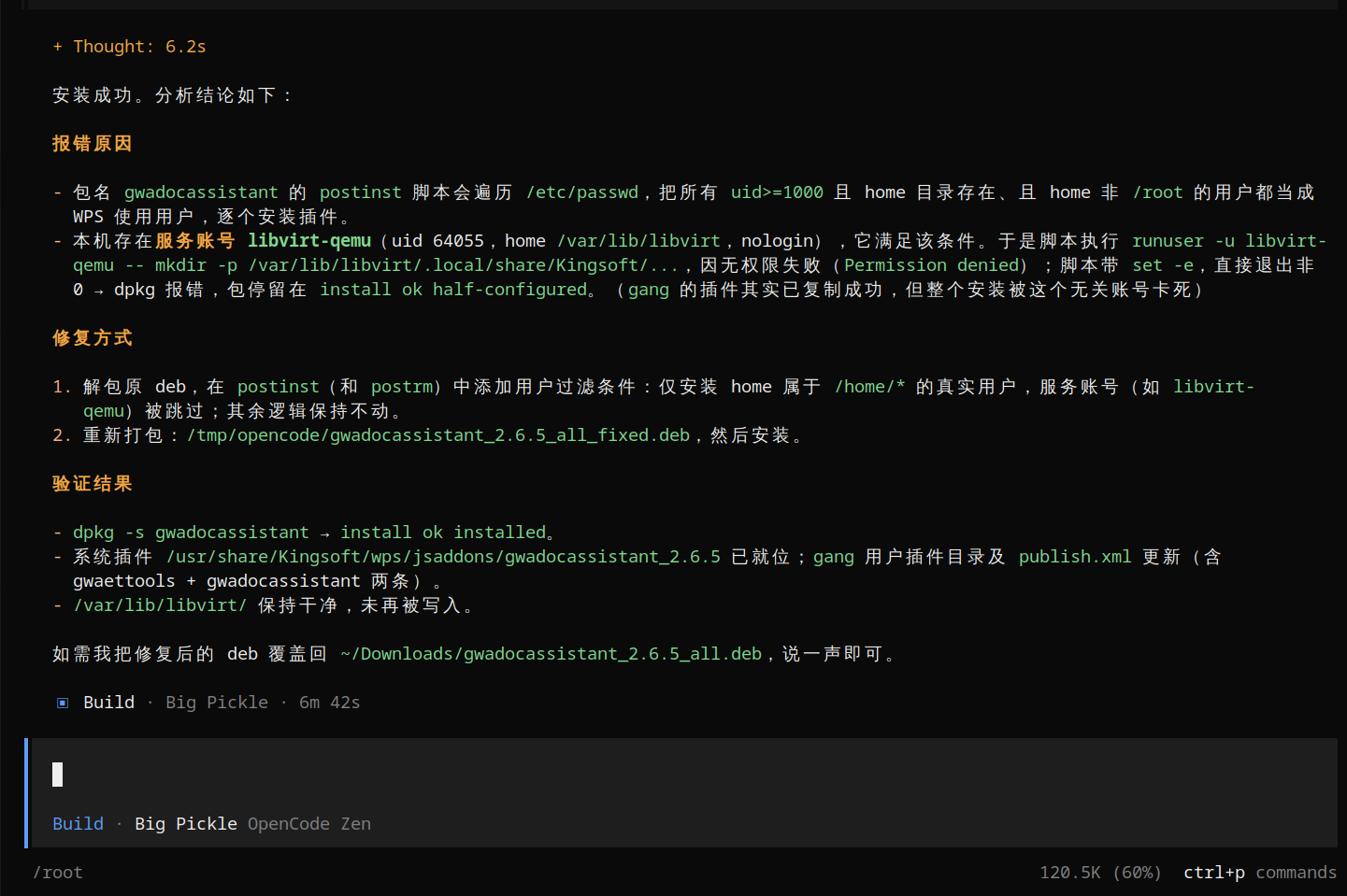Switch the Build agent label in prompt box

[x=78, y=823]
